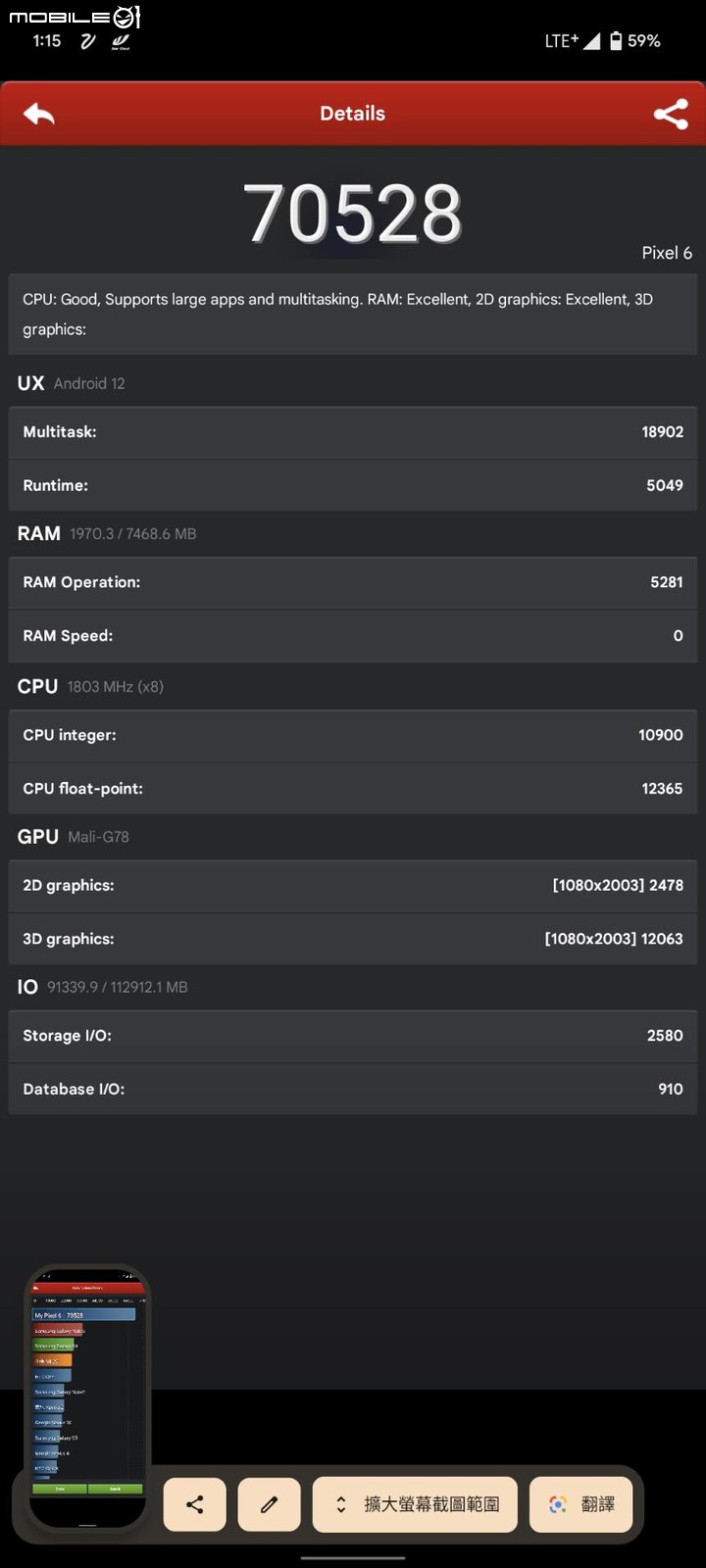This screenshot has height=1568, width=706.
Task: Tap the battery icon in status bar
Action: (x=616, y=40)
